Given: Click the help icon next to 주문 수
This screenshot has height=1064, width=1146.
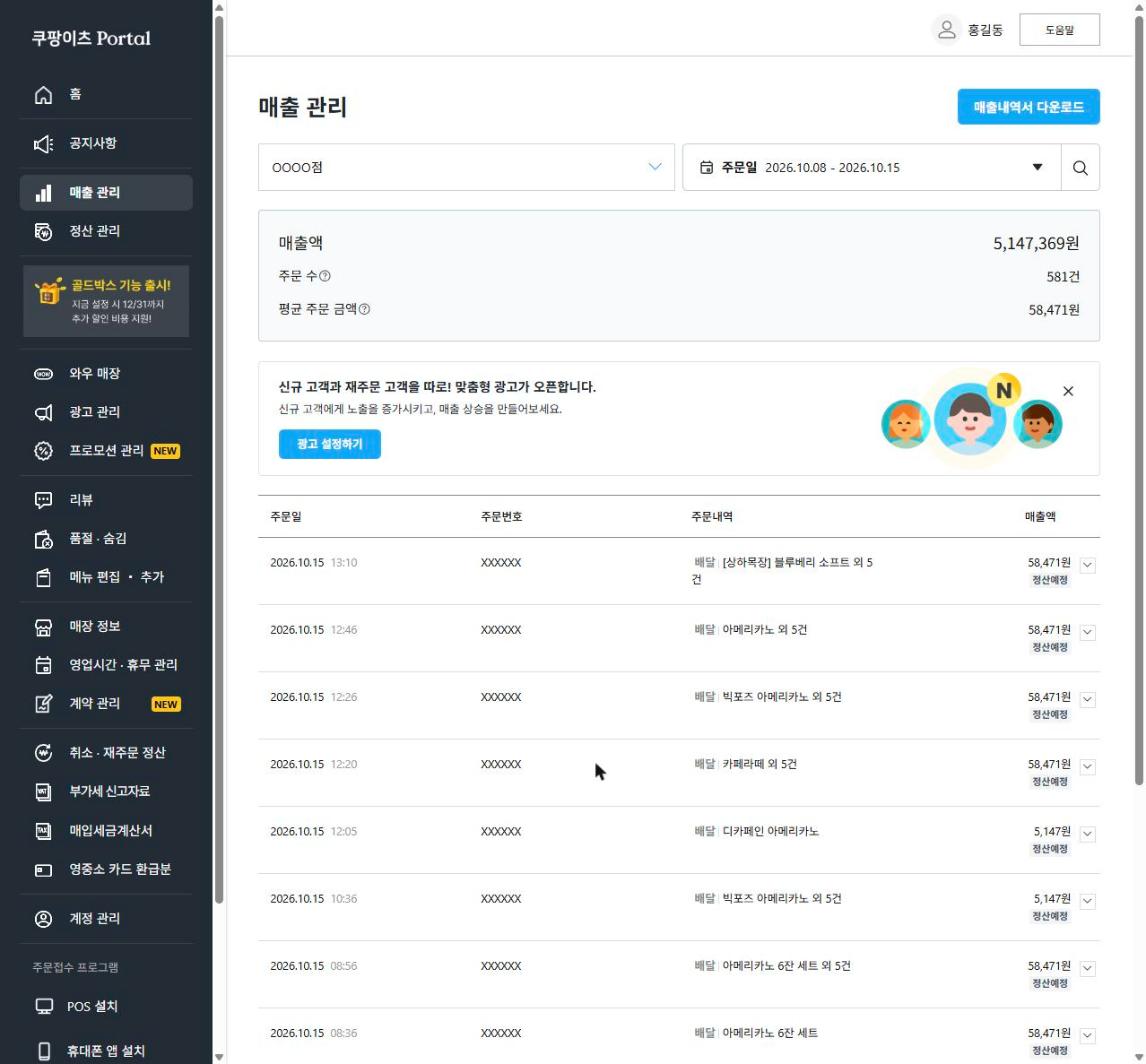Looking at the screenshot, I should [325, 276].
